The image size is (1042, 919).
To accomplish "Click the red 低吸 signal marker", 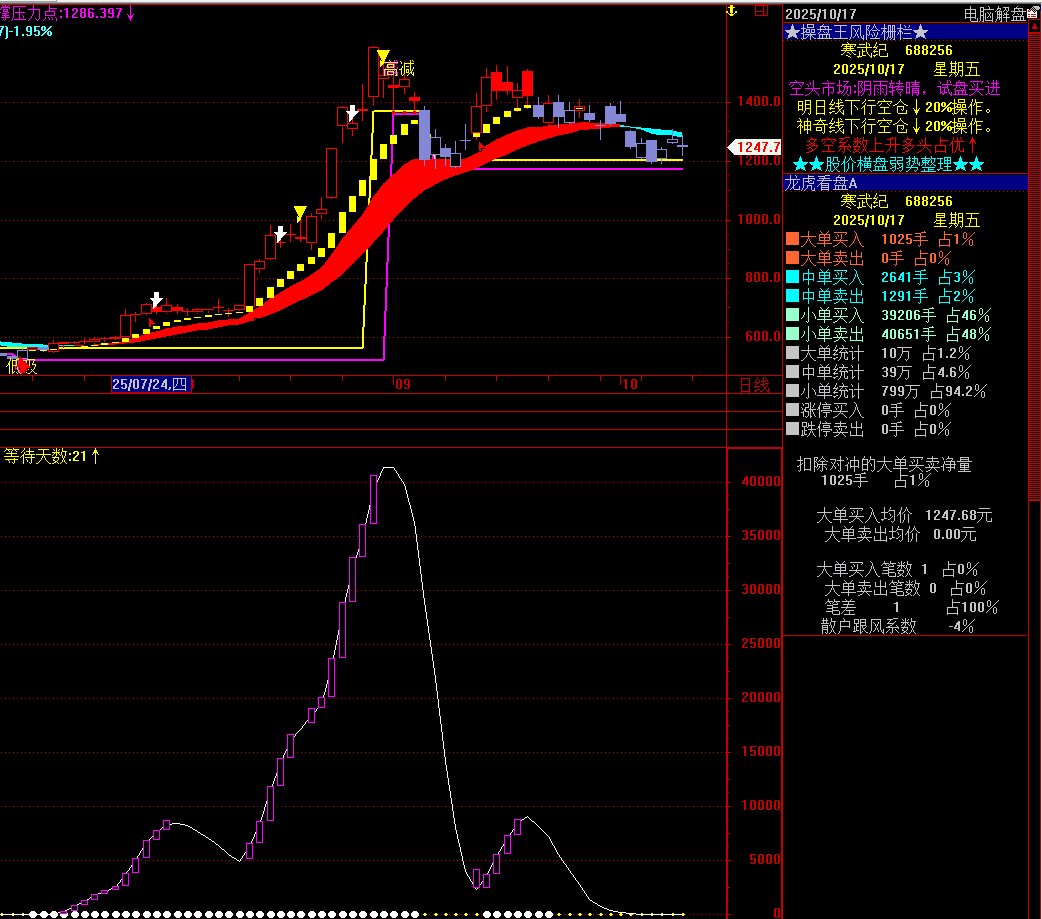I will click(23, 366).
